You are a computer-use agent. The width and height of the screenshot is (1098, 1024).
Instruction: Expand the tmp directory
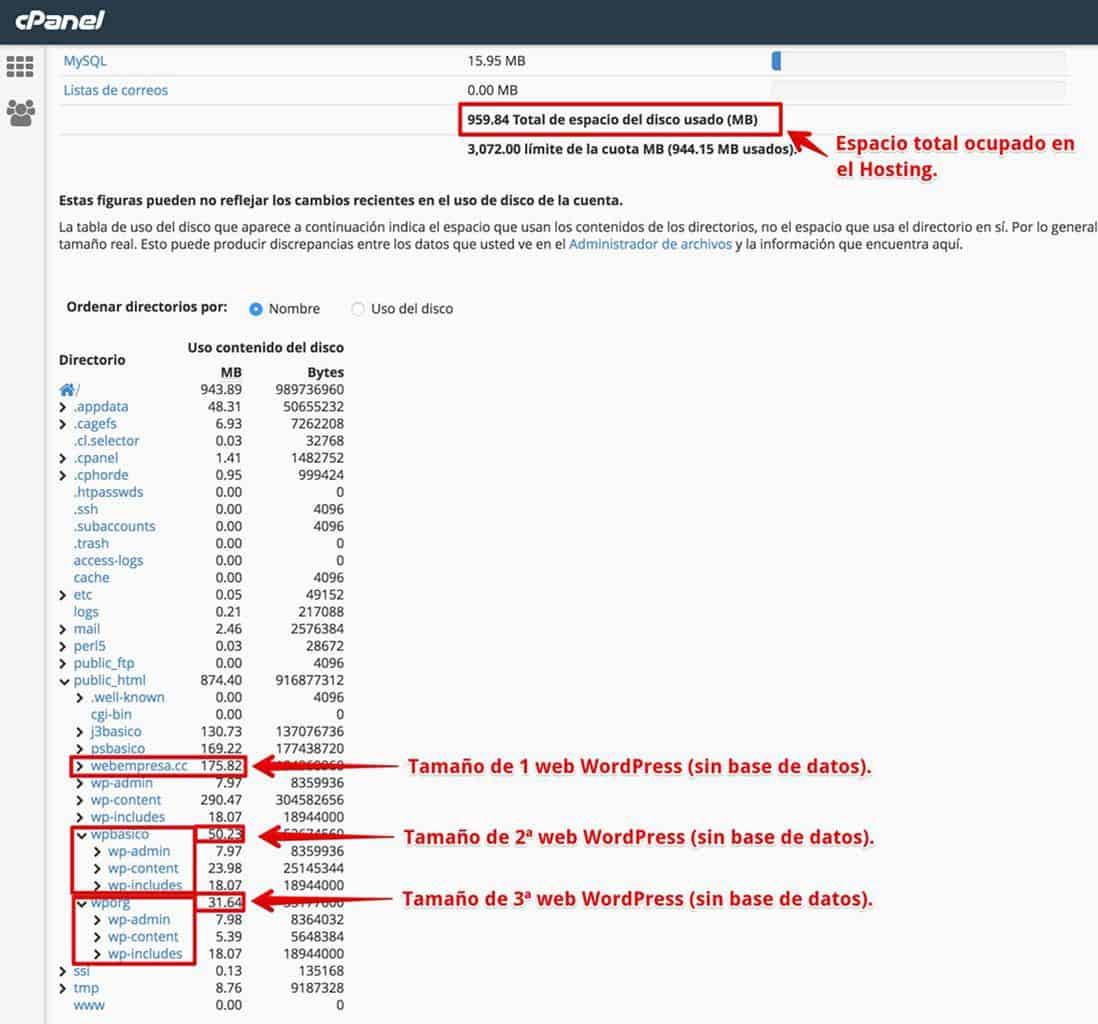click(63, 989)
